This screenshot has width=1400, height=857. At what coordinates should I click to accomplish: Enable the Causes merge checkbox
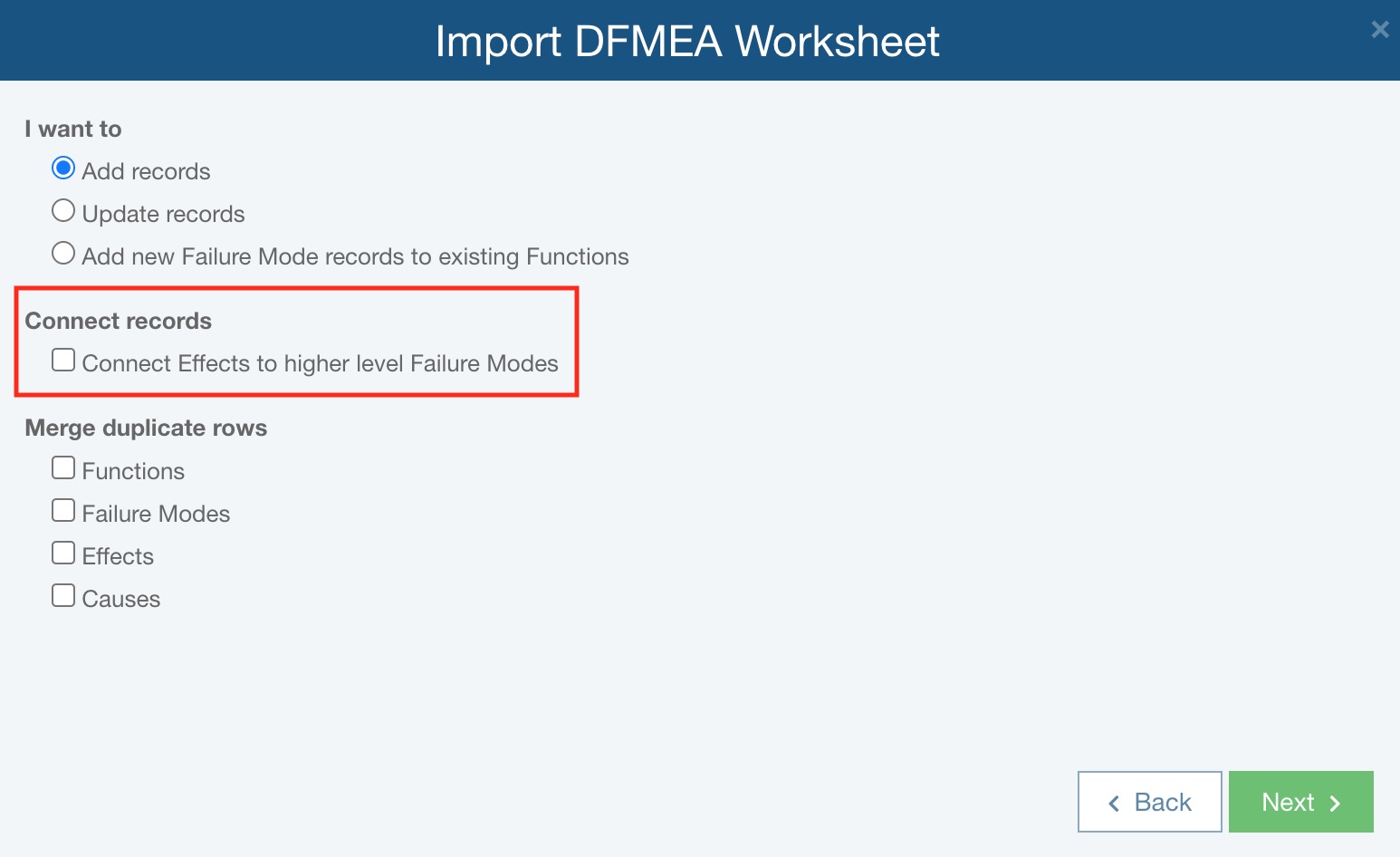63,596
